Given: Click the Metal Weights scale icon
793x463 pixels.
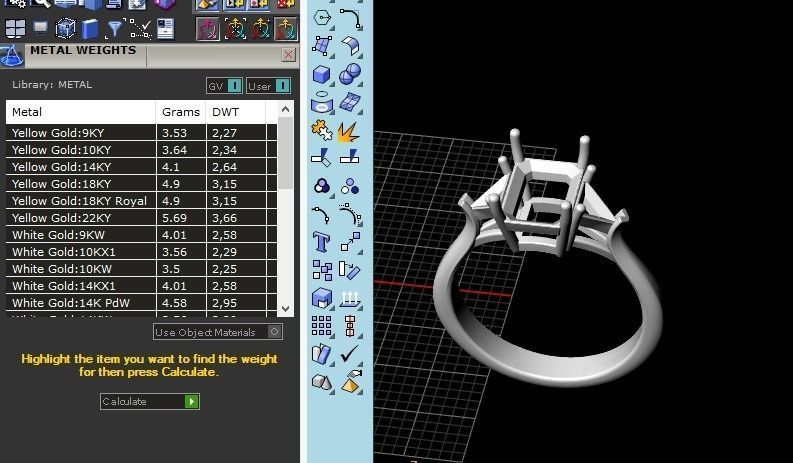Looking at the screenshot, I should pyautogui.click(x=12, y=56).
